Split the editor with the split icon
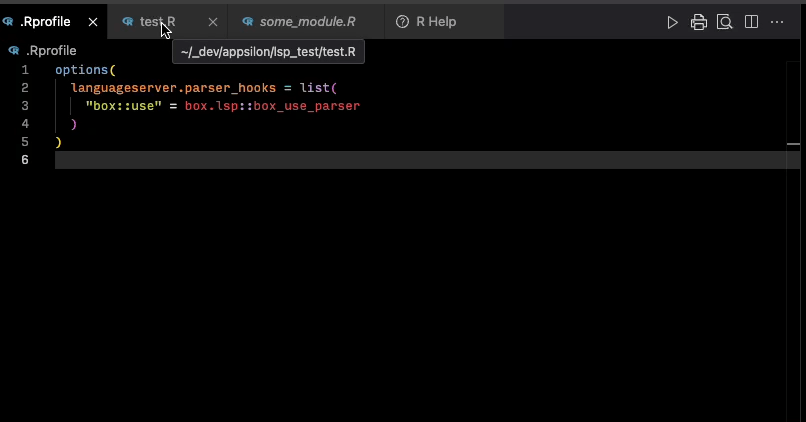 click(751, 22)
